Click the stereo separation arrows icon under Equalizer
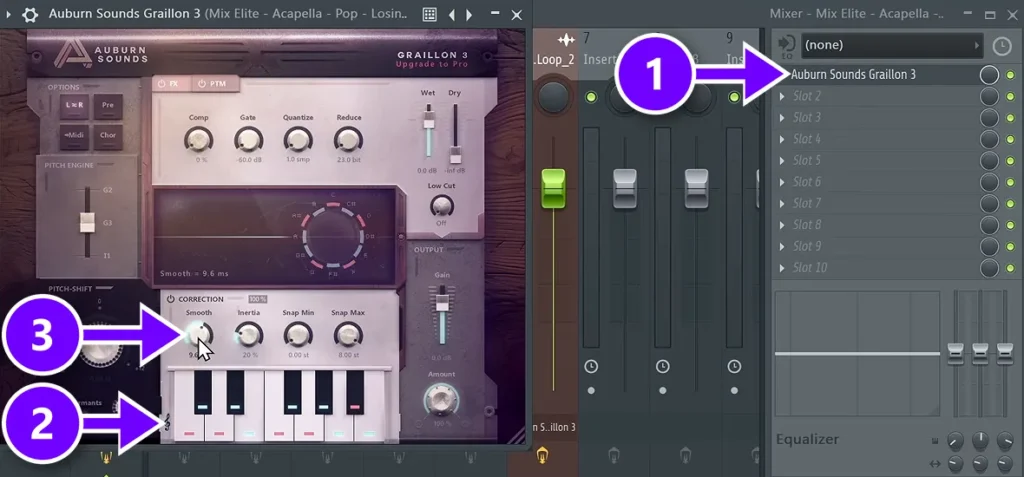This screenshot has height=477, width=1024. 935,464
